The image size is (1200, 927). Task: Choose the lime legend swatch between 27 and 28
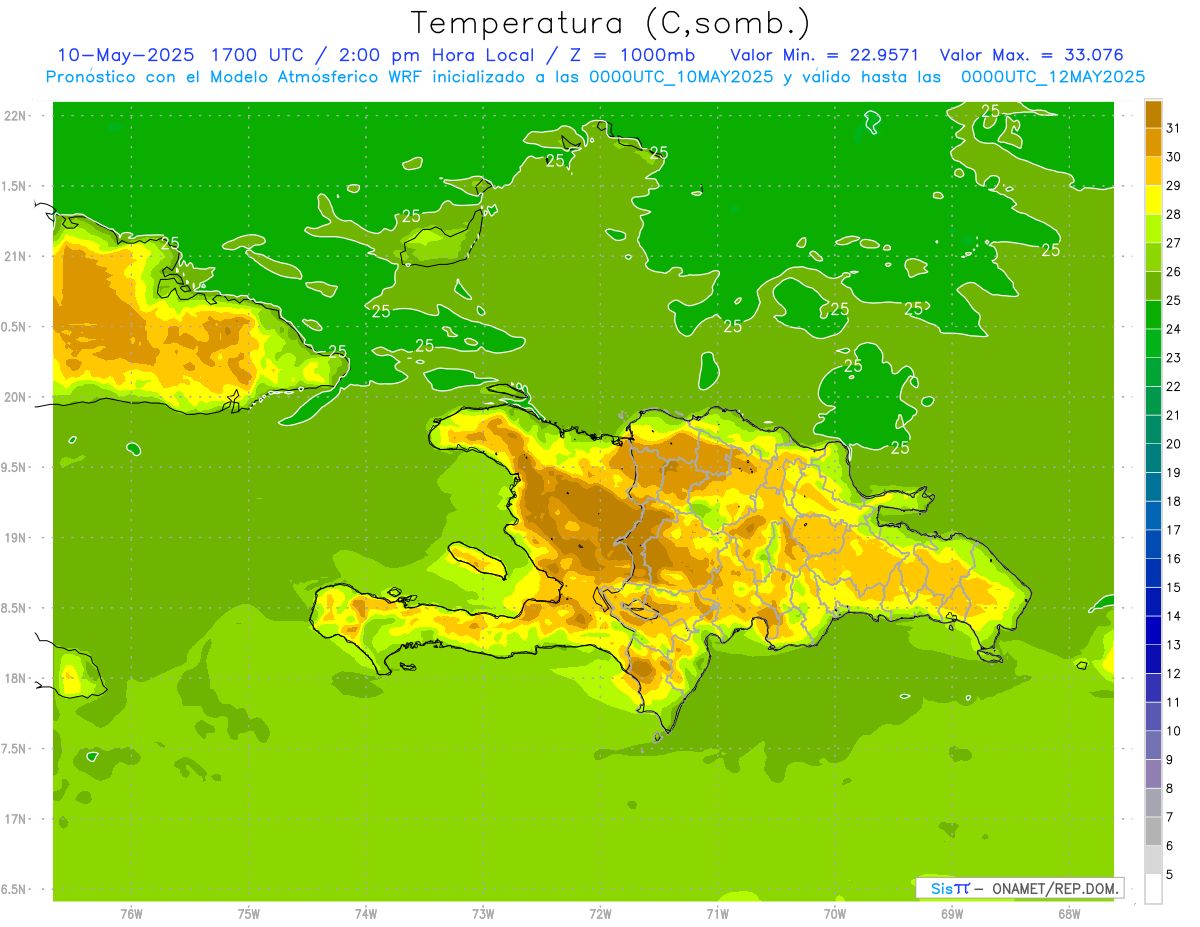click(x=1153, y=228)
